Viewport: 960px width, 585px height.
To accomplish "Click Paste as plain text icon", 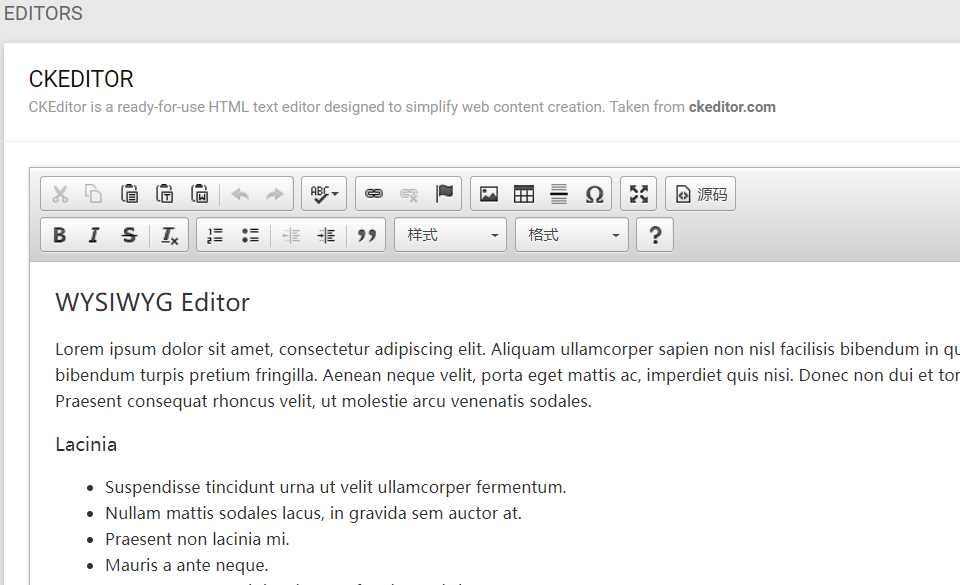I will click(164, 194).
